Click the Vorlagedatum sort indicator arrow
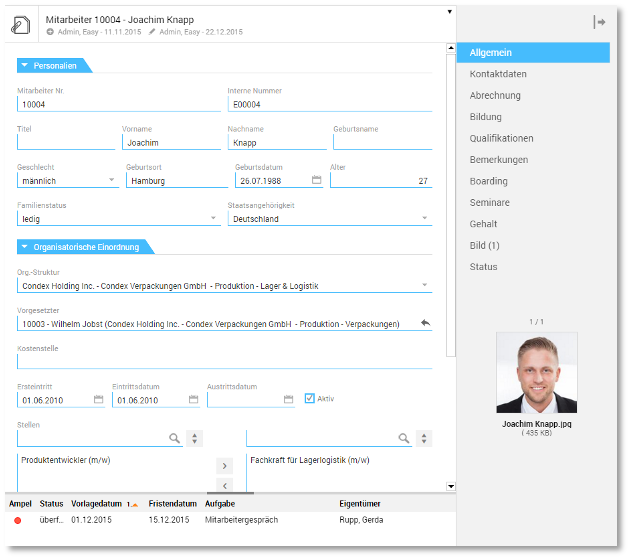 [x=133, y=505]
